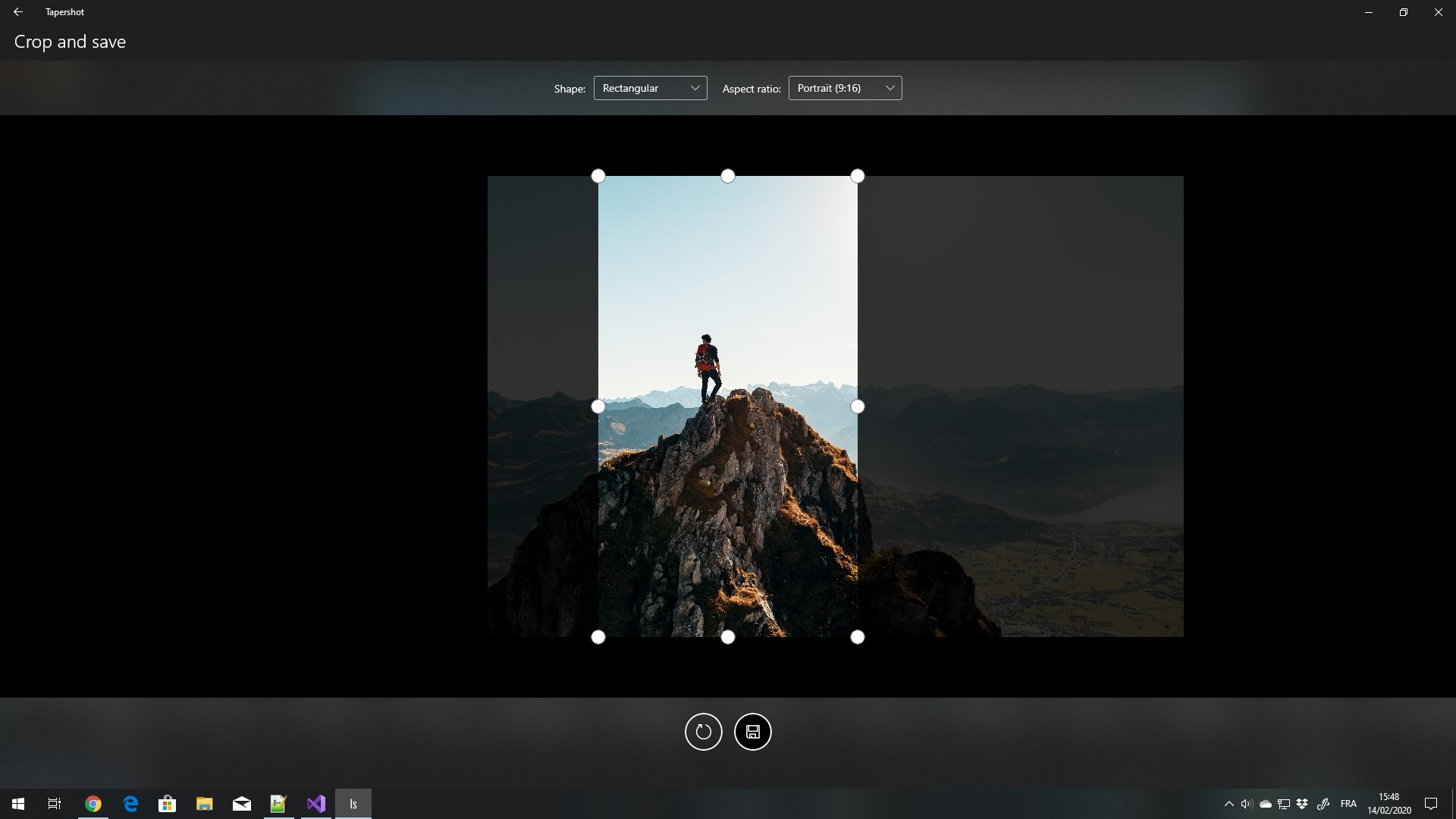
Task: Click the bottom-right crop corner handle
Action: pyautogui.click(x=858, y=637)
